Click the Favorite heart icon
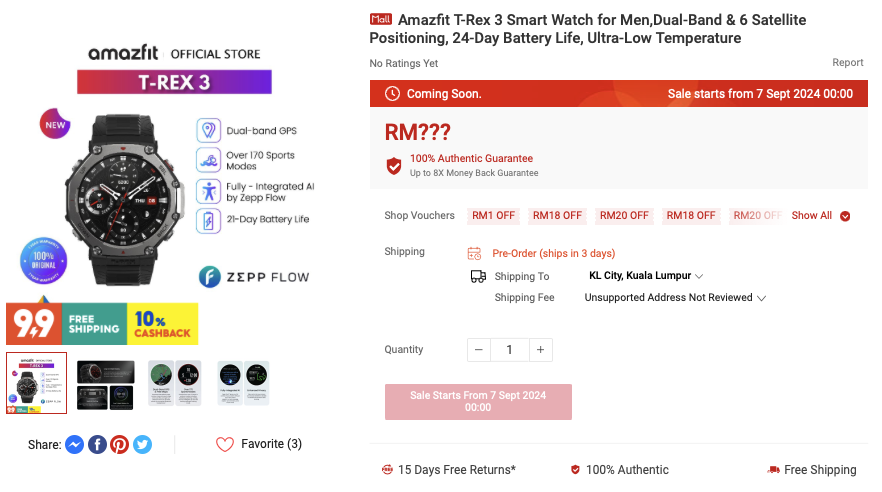 (224, 445)
